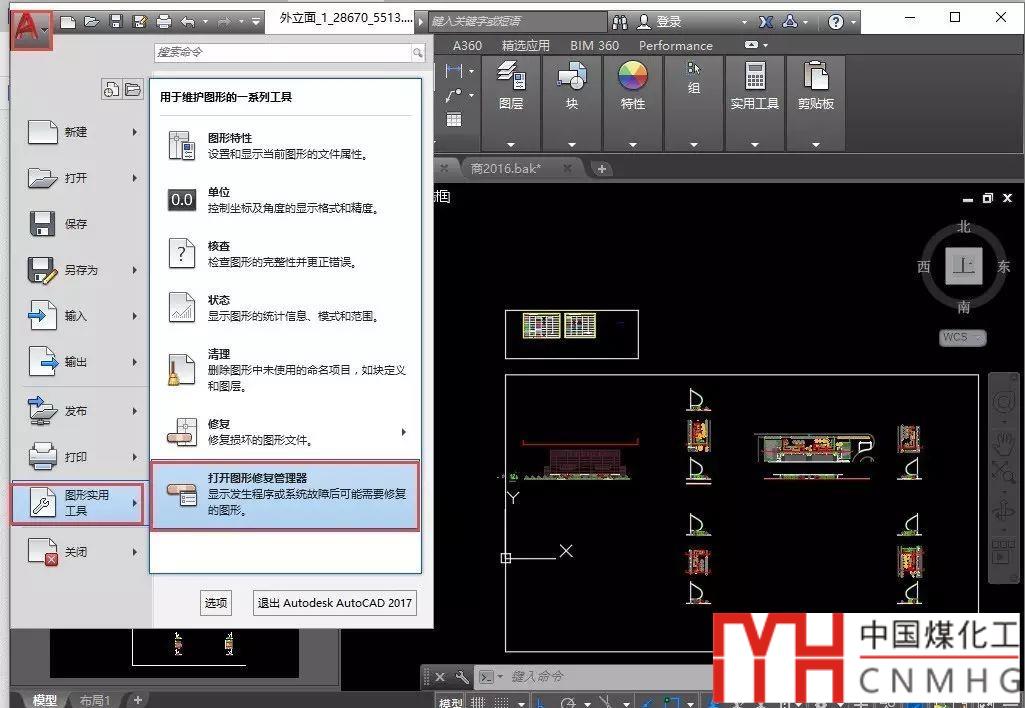The height and width of the screenshot is (708, 1025).
Task: Open the Properties (特性) color wheel panel
Action: pyautogui.click(x=632, y=84)
